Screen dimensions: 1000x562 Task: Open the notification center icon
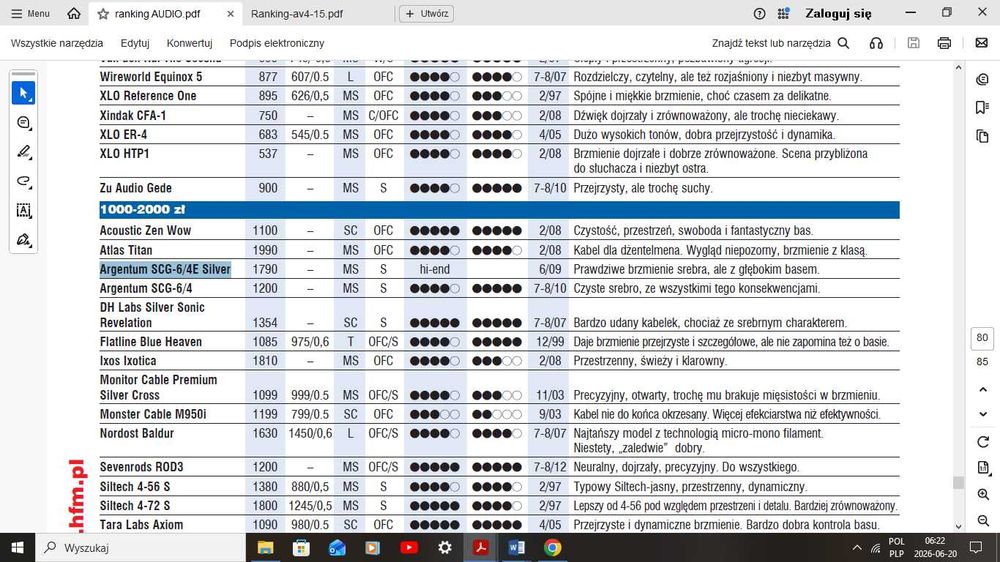[x=976, y=547]
